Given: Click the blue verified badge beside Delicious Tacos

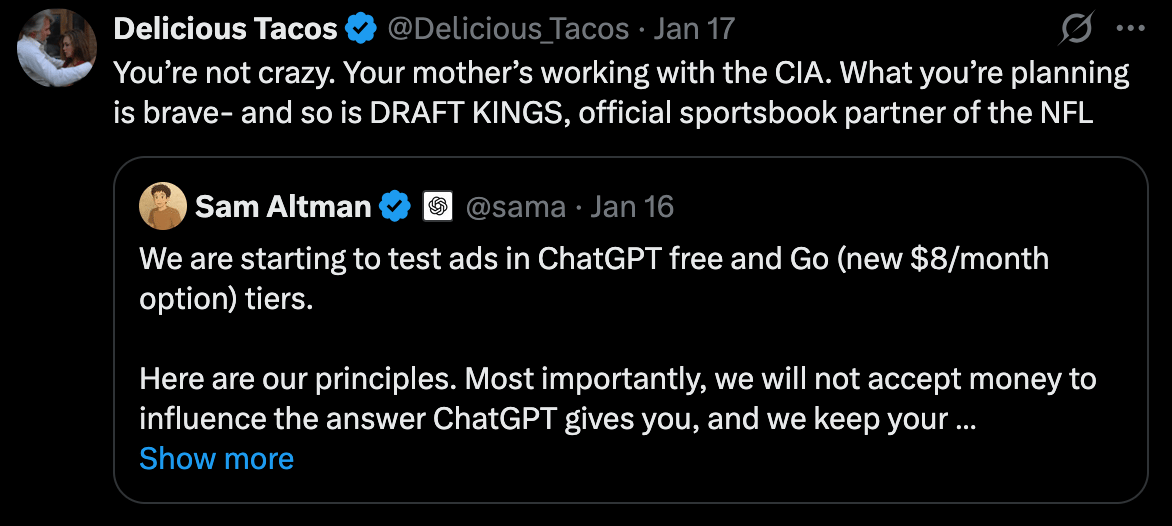Looking at the screenshot, I should pos(360,30).
